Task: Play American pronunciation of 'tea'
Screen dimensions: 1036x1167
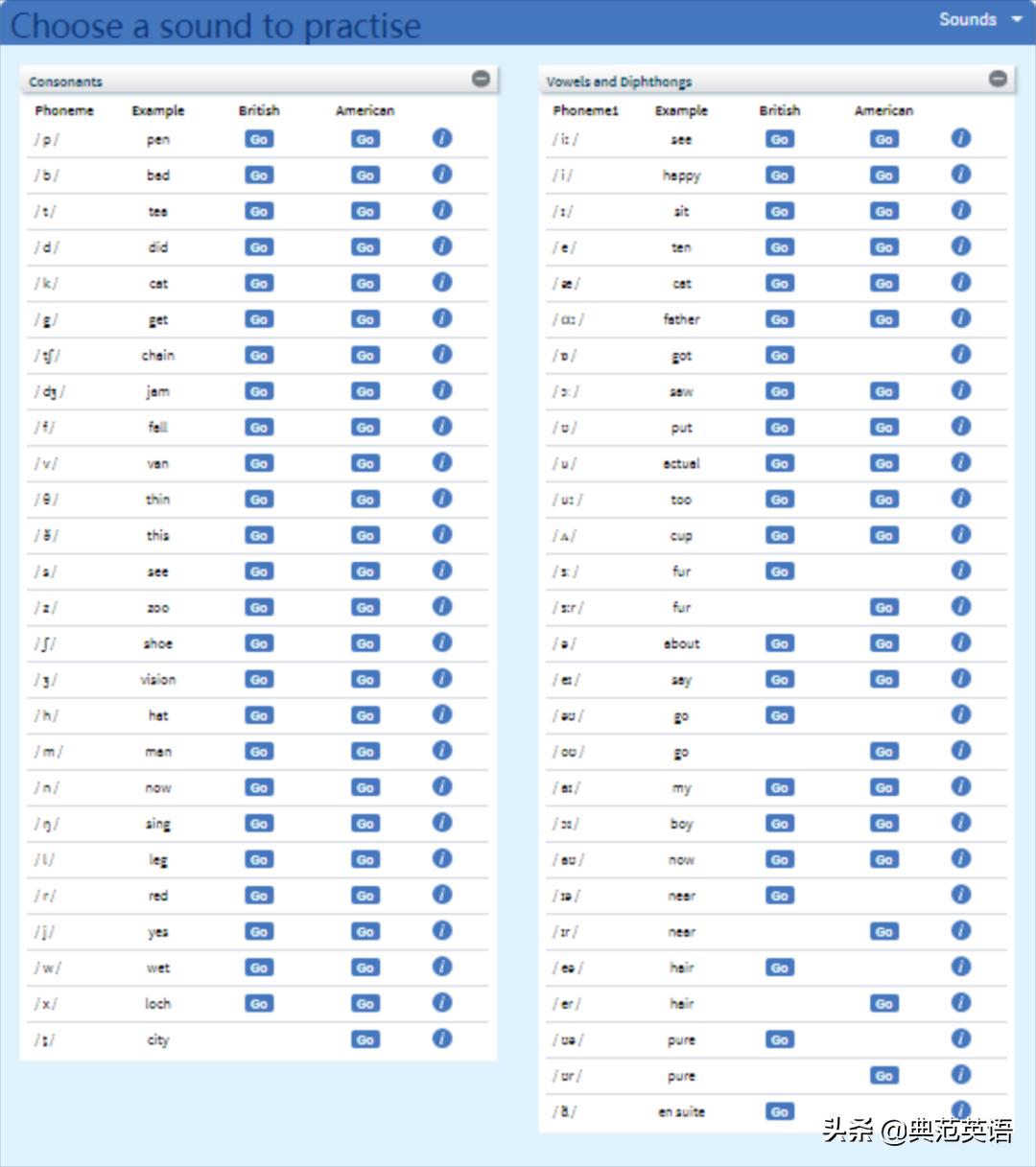Action: 365,211
